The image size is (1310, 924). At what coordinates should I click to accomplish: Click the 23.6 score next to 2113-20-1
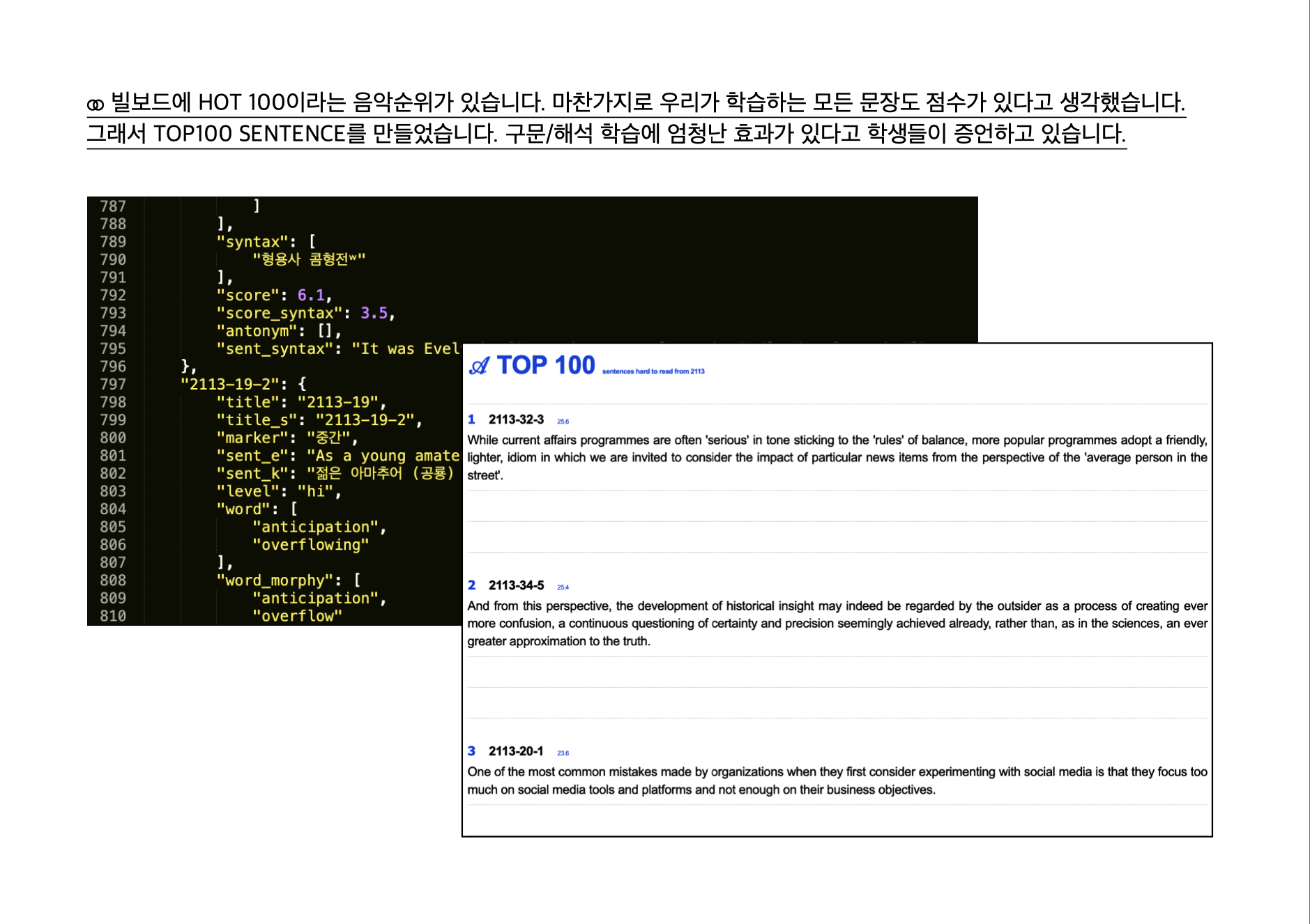[563, 753]
